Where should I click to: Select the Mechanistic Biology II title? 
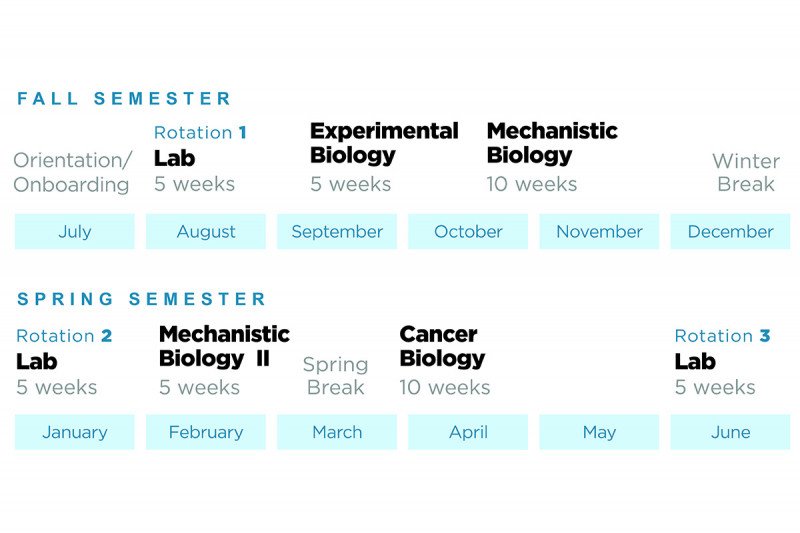click(x=224, y=346)
